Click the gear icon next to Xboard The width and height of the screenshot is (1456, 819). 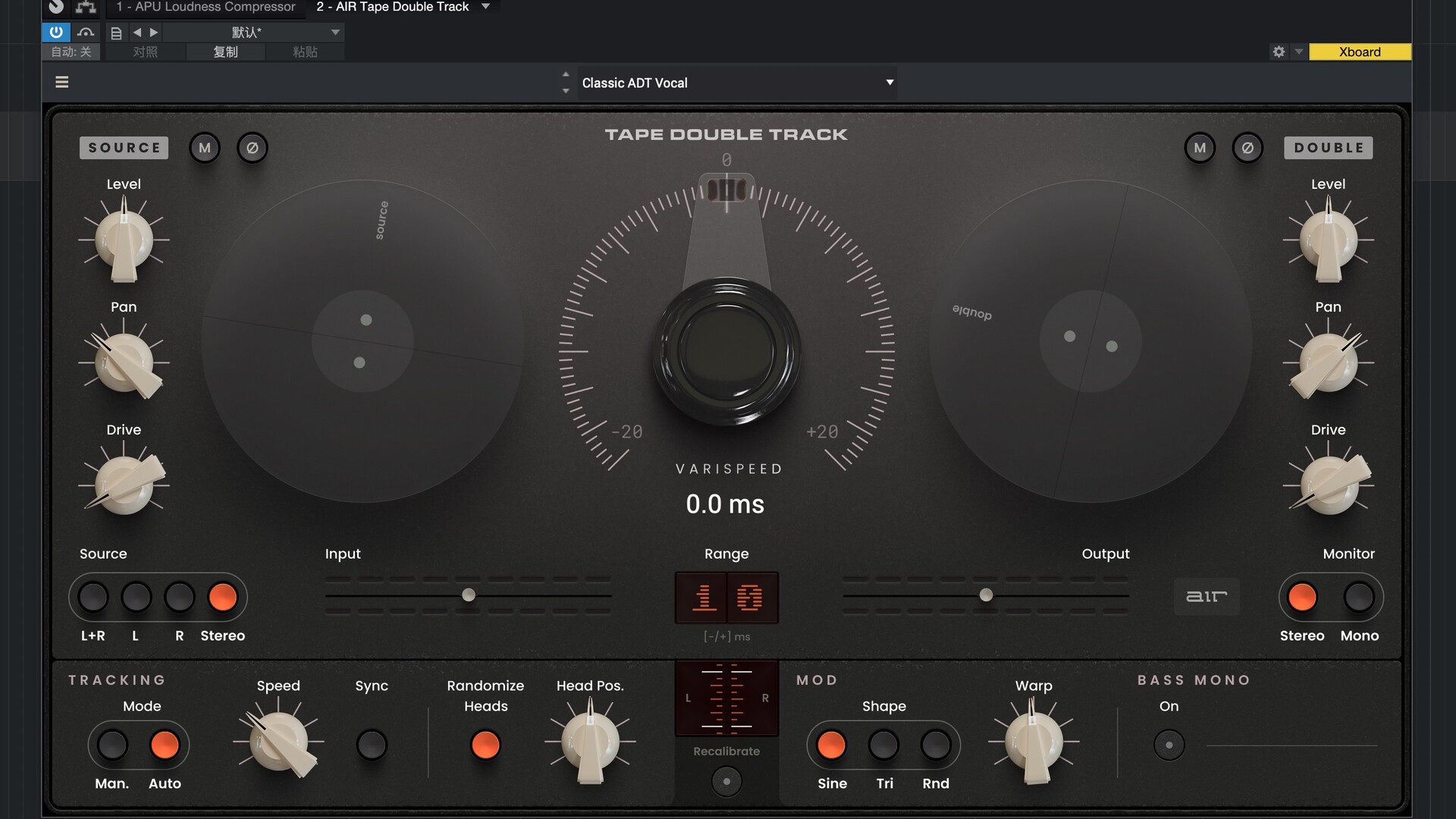pos(1279,52)
